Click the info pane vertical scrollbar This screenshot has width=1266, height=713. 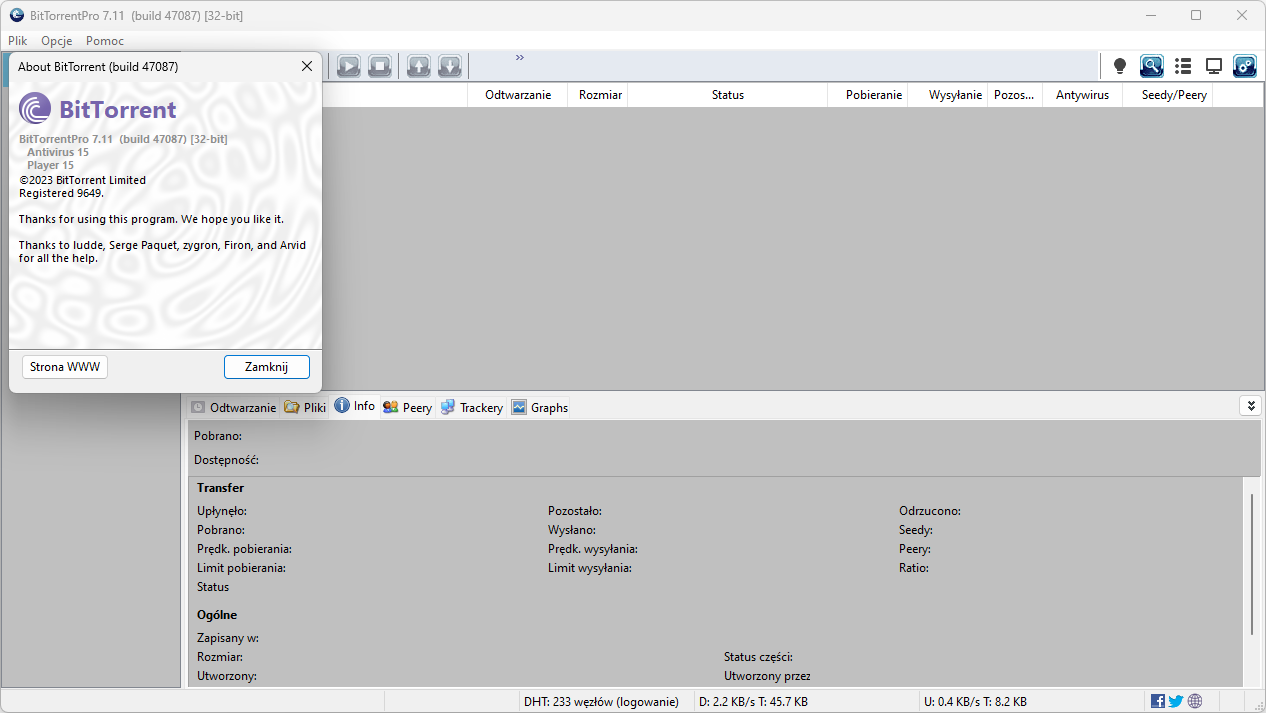pyautogui.click(x=1251, y=563)
